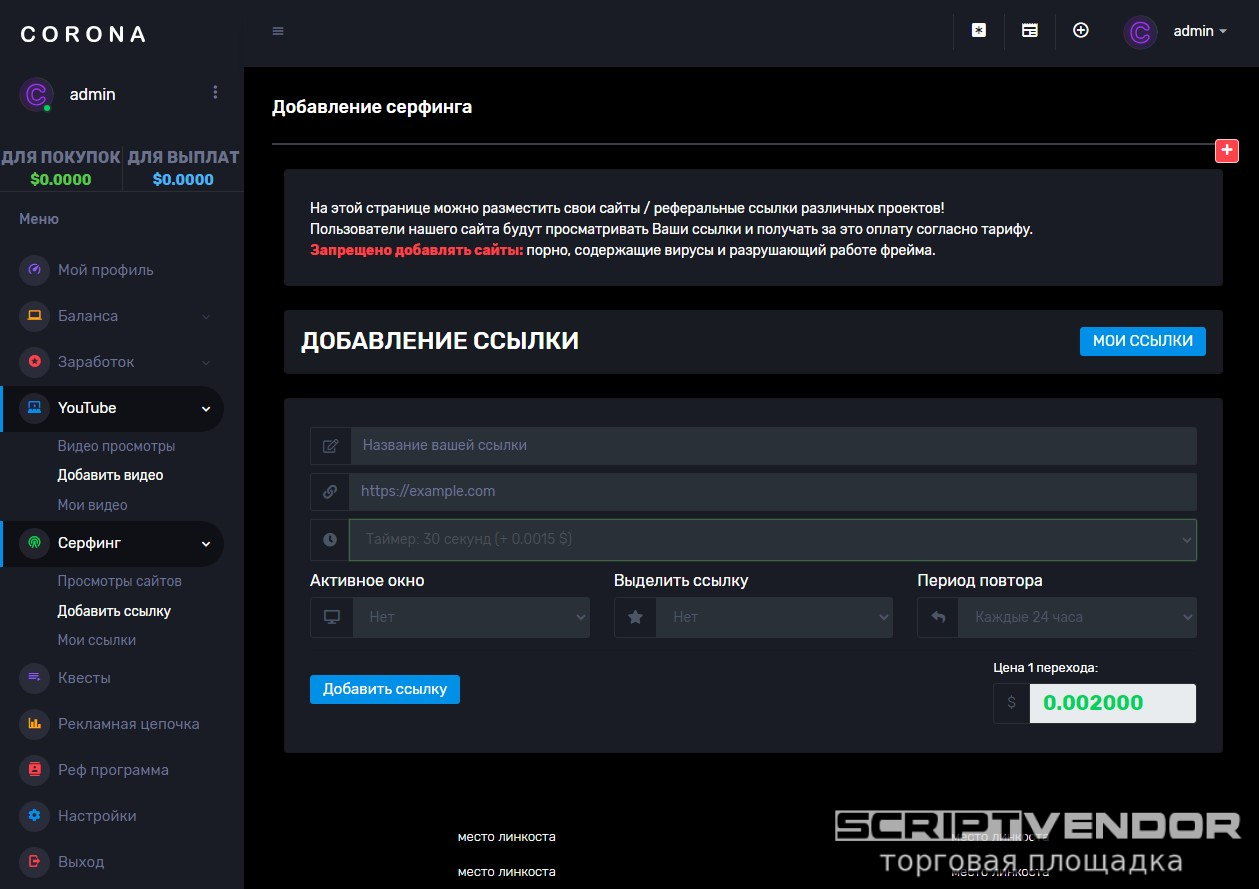Open the table layout icon in header
Screen dimensions: 1259x889
(x=1029, y=31)
